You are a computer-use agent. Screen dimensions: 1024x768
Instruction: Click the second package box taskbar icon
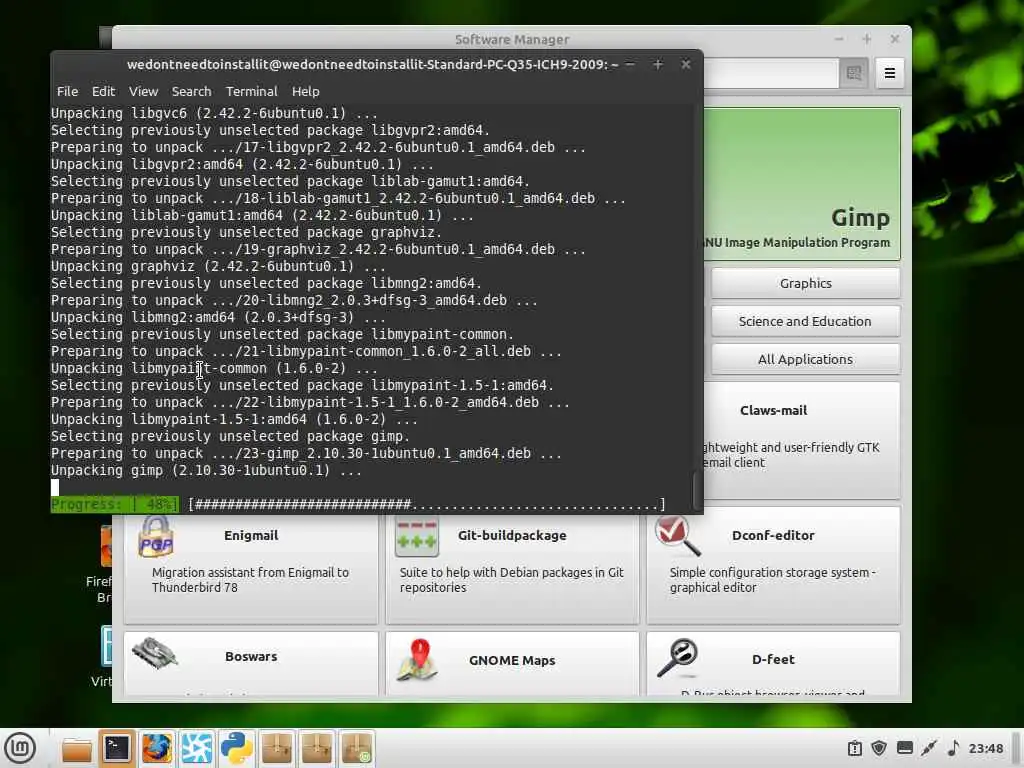pyautogui.click(x=317, y=748)
